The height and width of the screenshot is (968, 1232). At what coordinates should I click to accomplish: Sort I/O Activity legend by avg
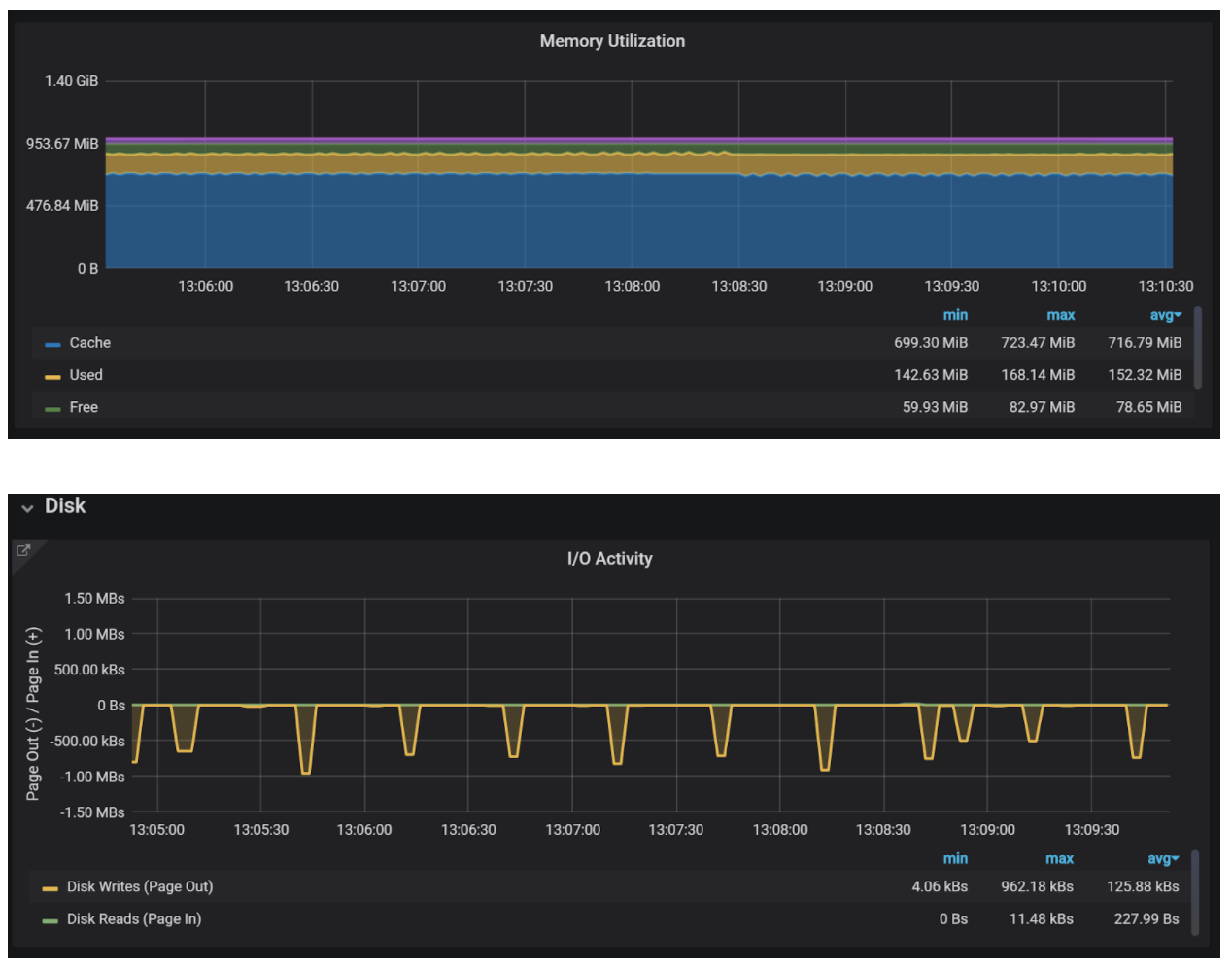pyautogui.click(x=1160, y=858)
